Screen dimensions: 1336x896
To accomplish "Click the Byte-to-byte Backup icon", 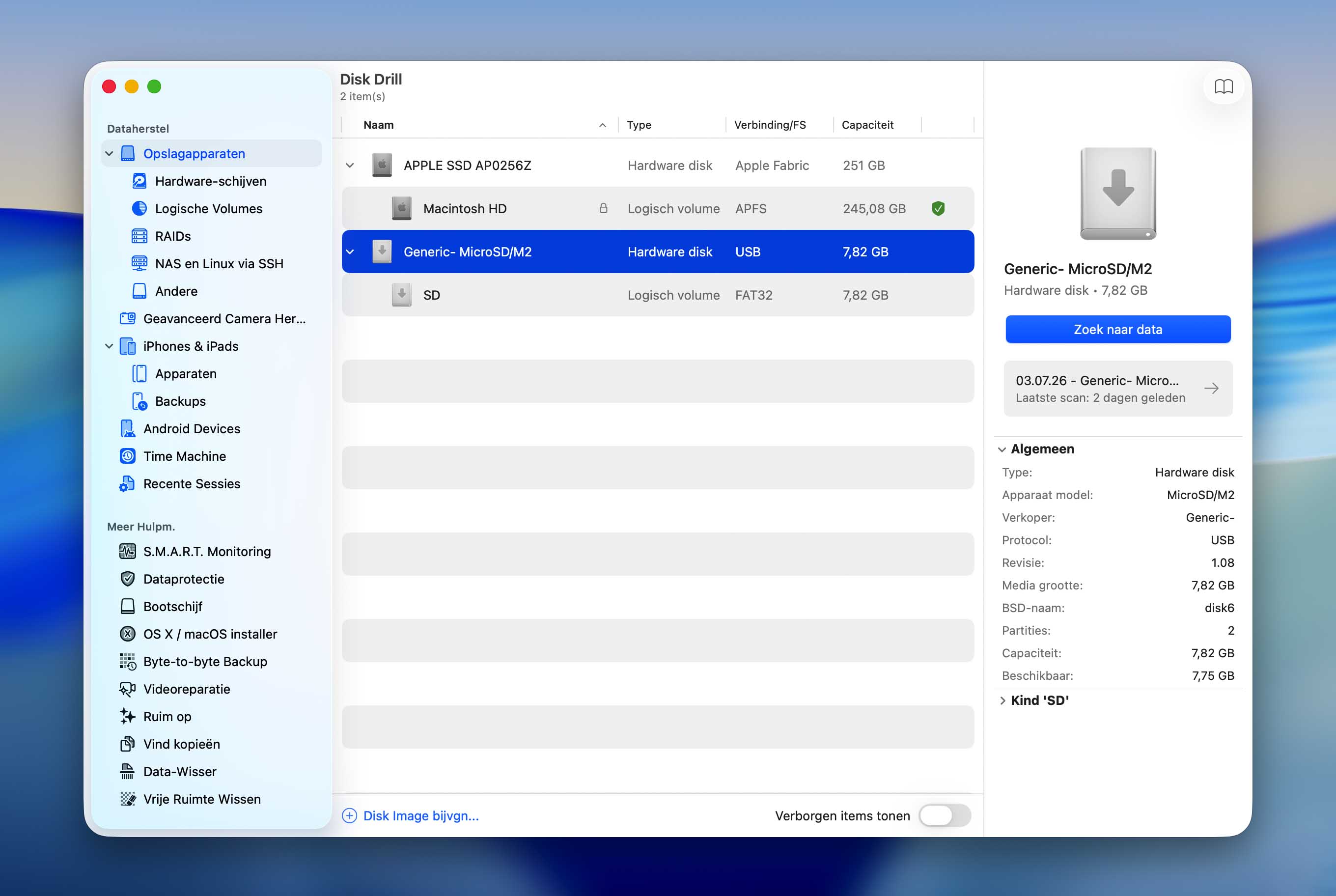I will [127, 662].
